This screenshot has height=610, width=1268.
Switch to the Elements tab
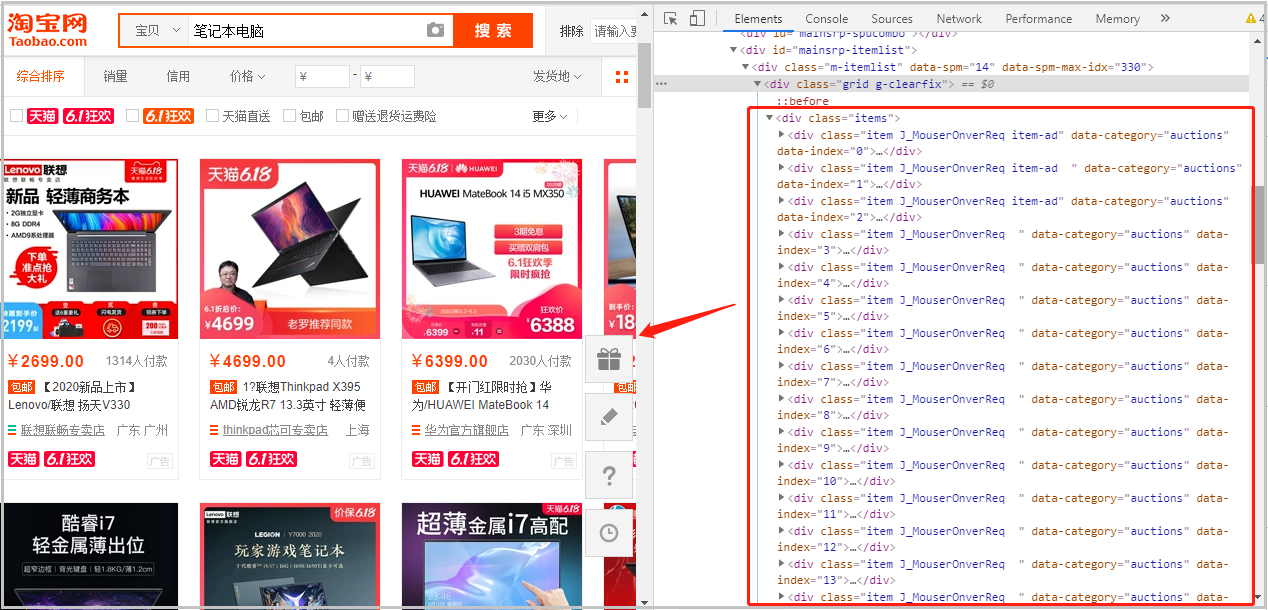click(758, 18)
